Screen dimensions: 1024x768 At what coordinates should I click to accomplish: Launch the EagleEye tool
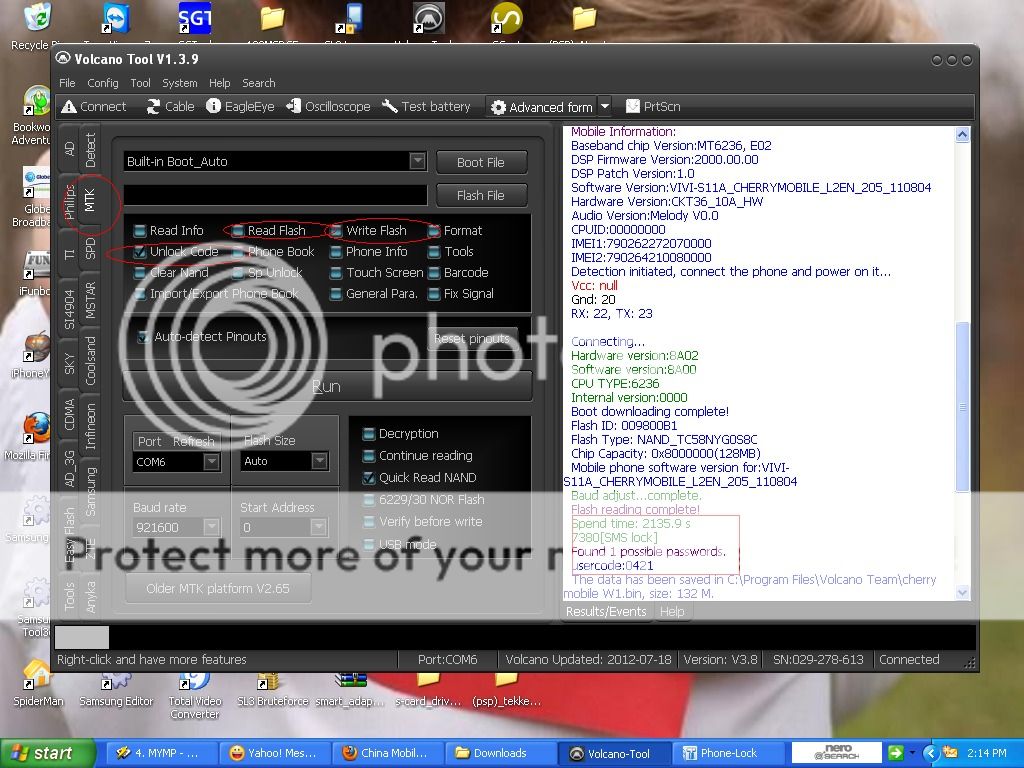[x=214, y=107]
